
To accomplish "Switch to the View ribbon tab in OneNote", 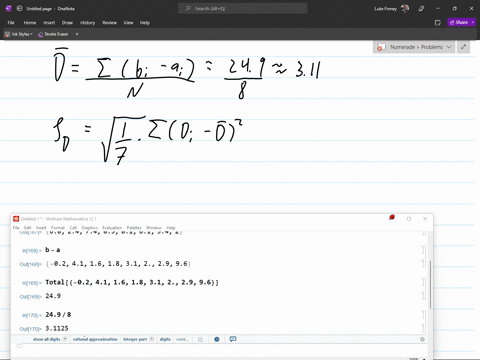I will pos(128,23).
